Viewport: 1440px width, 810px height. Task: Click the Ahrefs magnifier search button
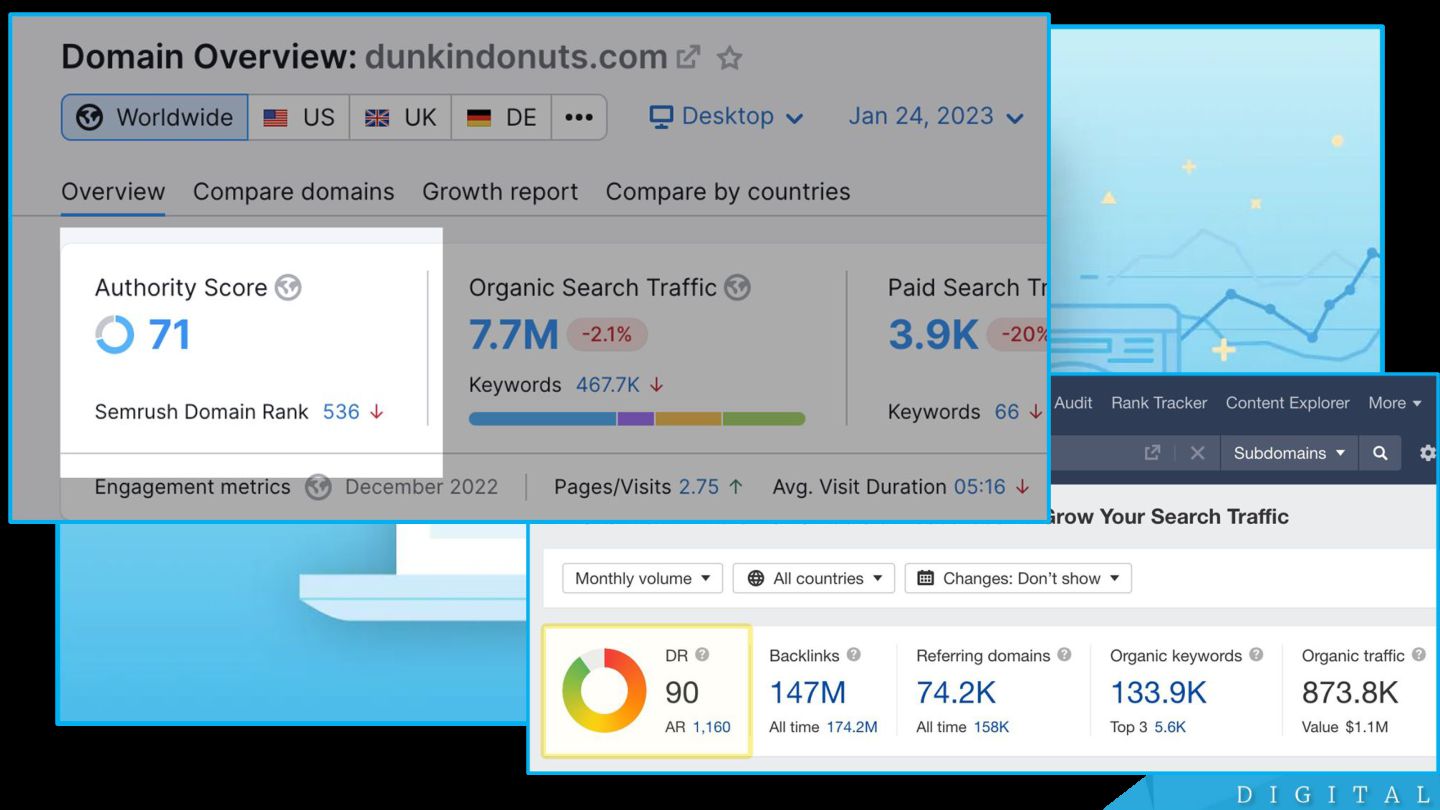point(1380,453)
